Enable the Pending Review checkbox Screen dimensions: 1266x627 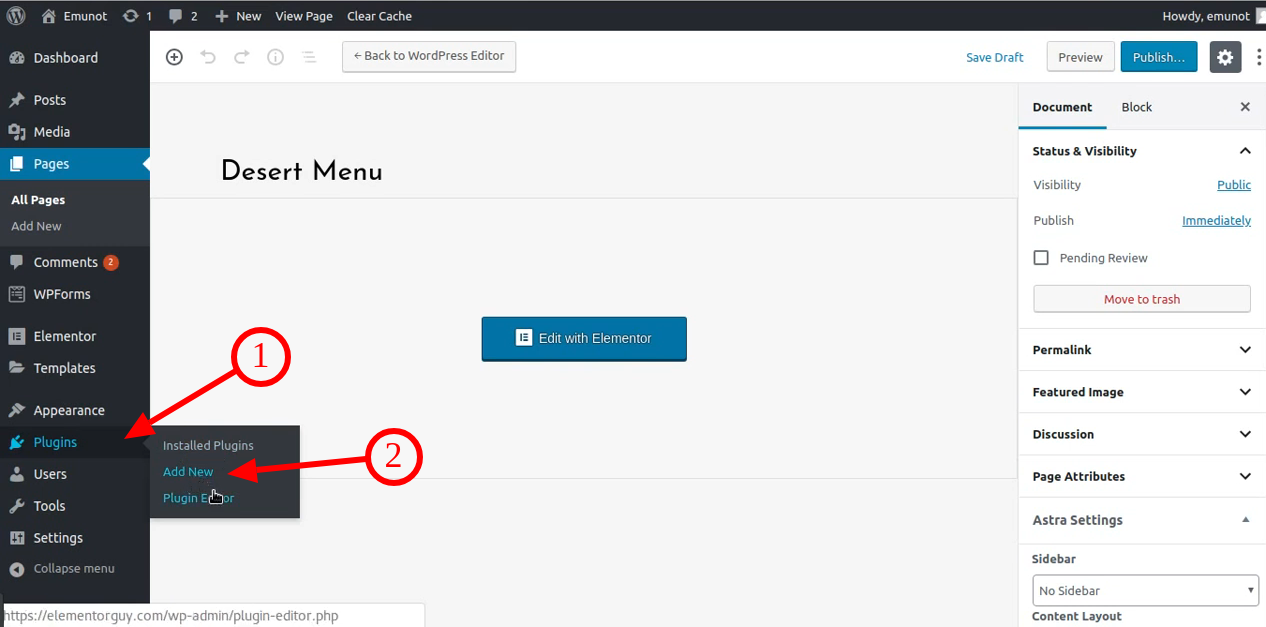[1041, 257]
